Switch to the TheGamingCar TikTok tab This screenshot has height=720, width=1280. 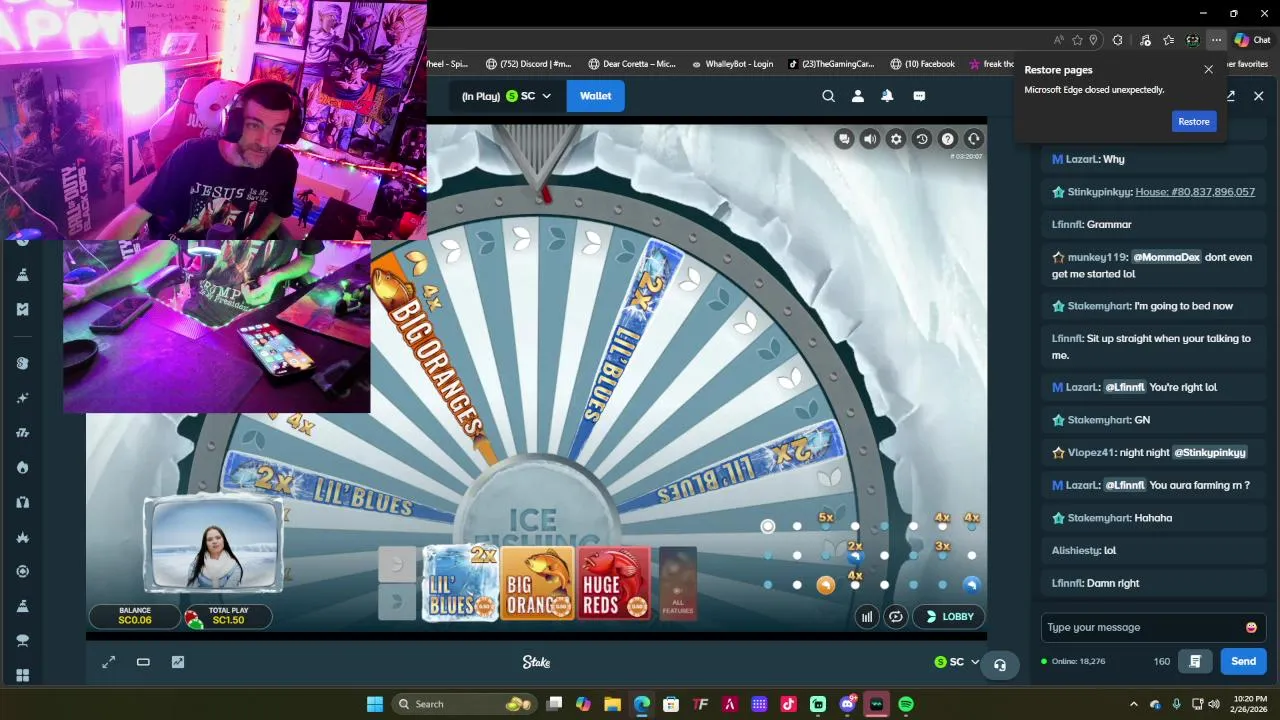coord(831,64)
